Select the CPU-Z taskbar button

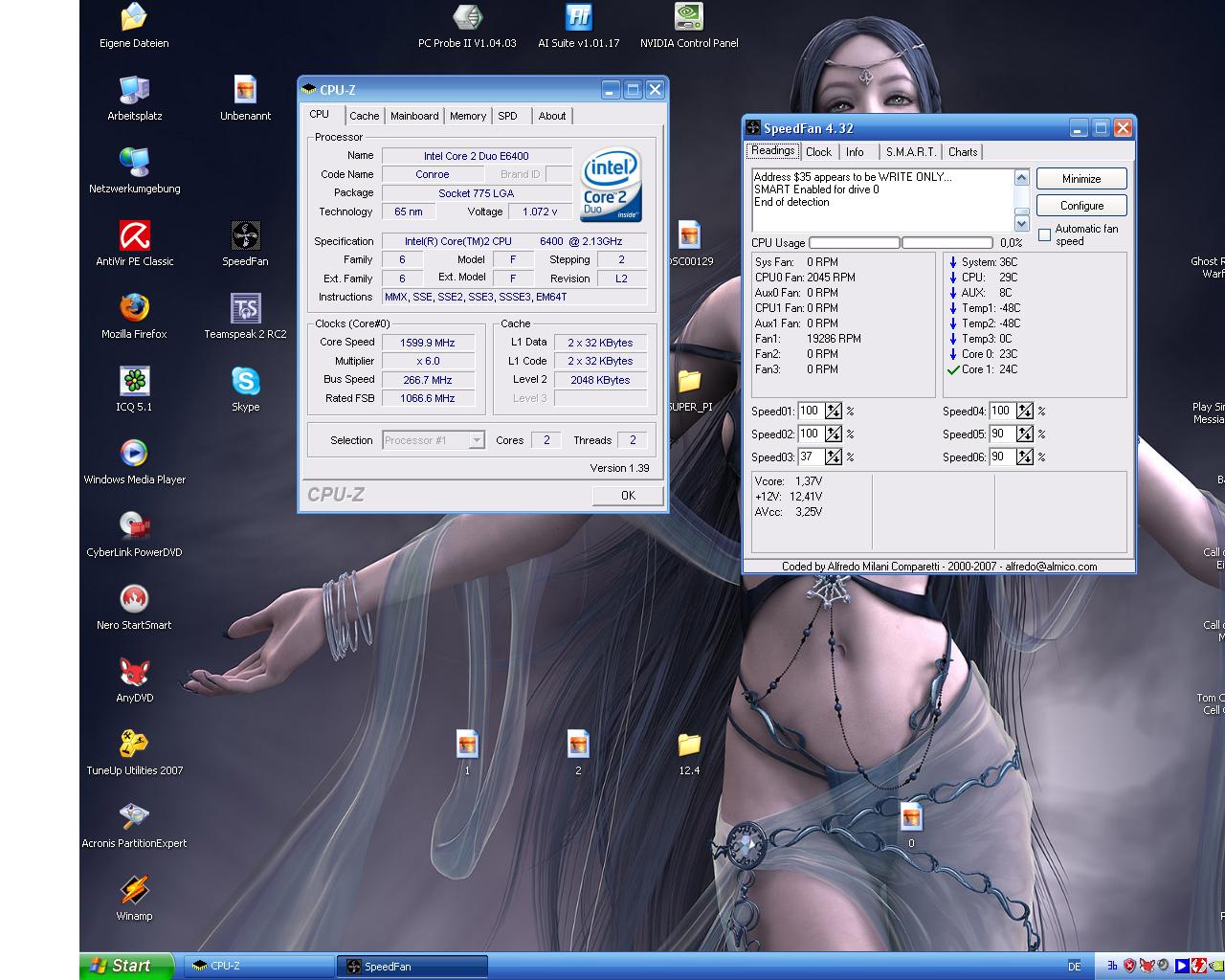tap(259, 966)
